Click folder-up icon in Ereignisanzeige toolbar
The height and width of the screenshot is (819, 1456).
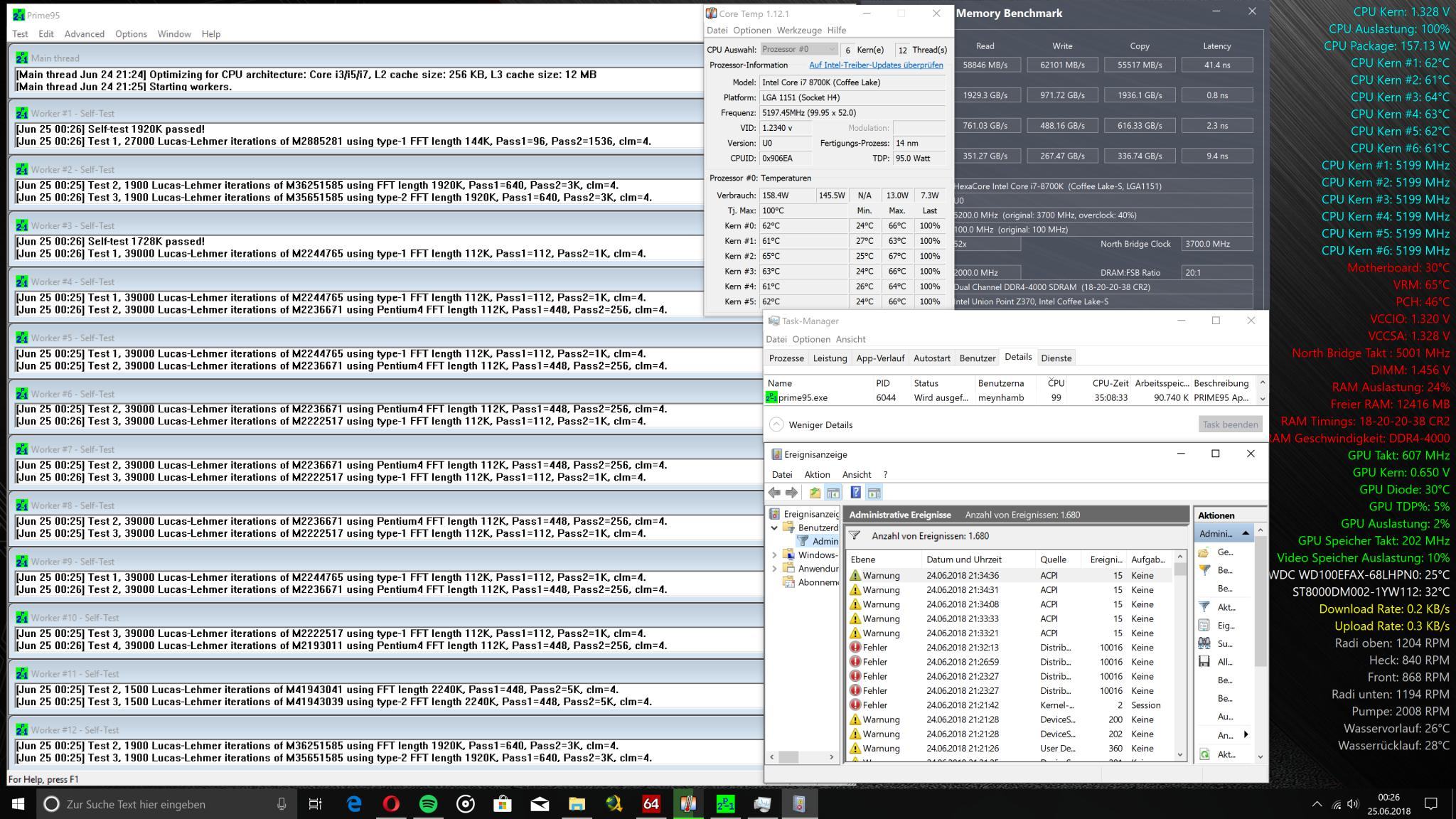point(815,493)
